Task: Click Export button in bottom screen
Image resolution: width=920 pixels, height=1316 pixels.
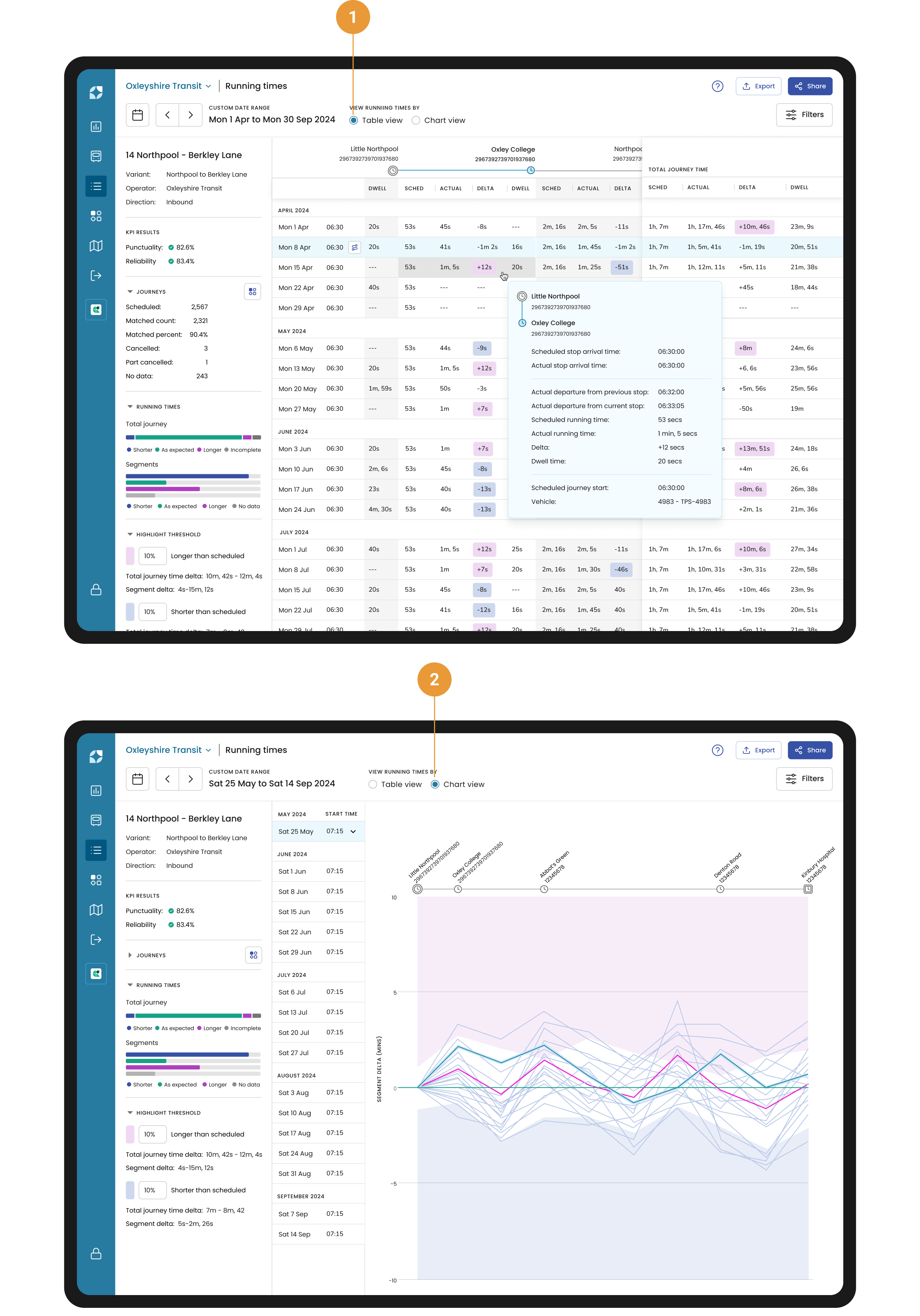Action: click(x=758, y=750)
